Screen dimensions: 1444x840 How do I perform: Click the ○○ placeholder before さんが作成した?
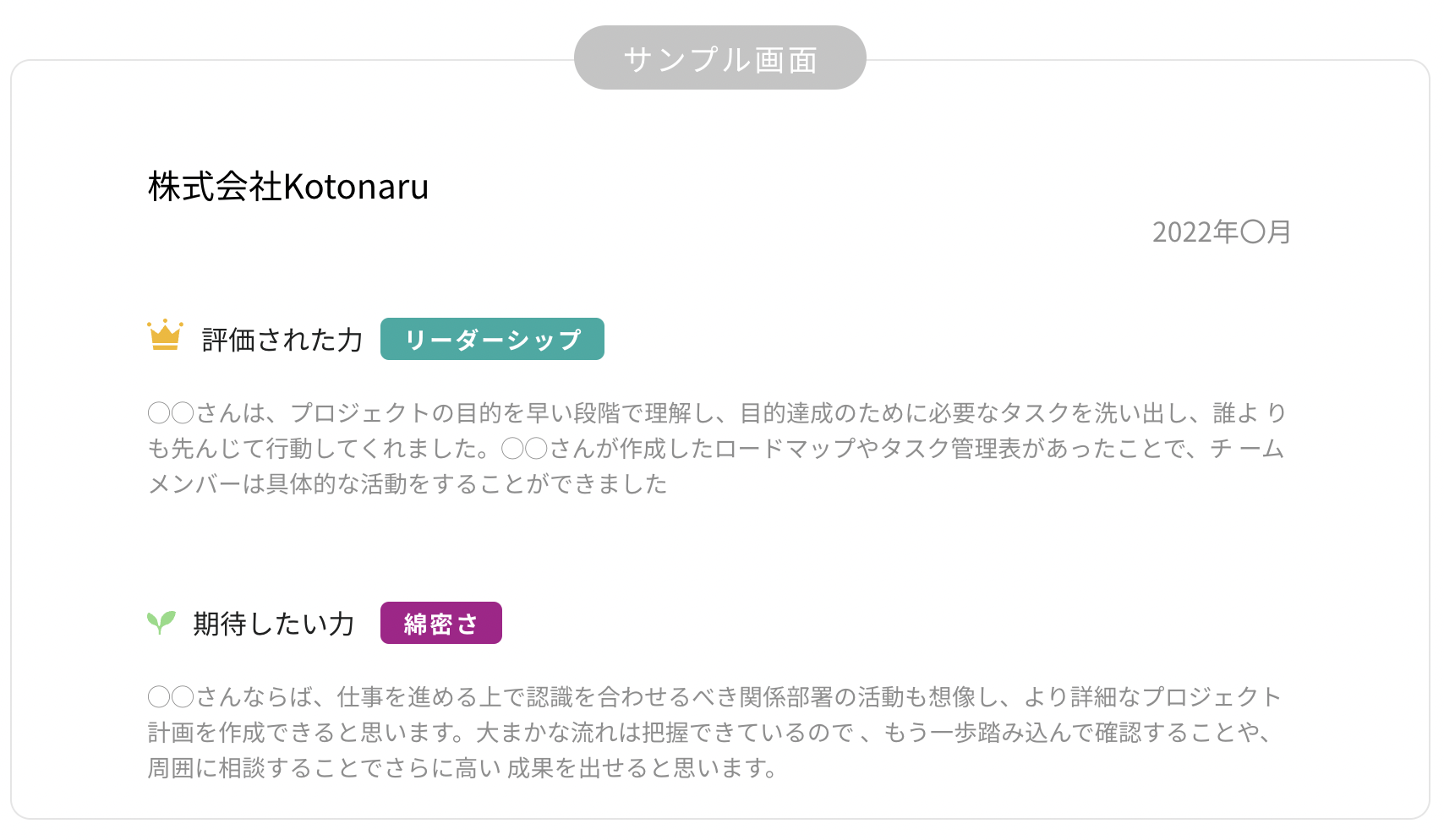pyautogui.click(x=524, y=448)
